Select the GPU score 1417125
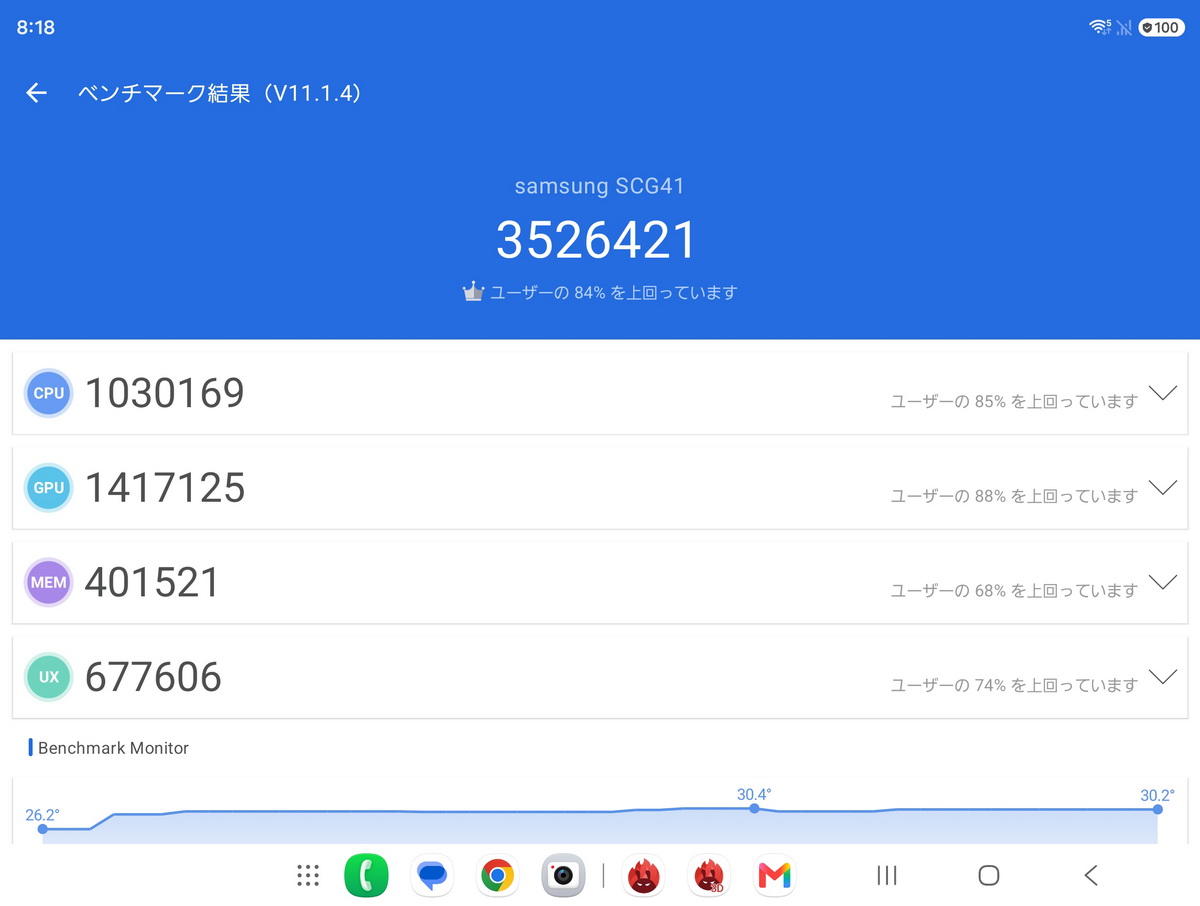This screenshot has width=1200, height=906. (165, 488)
